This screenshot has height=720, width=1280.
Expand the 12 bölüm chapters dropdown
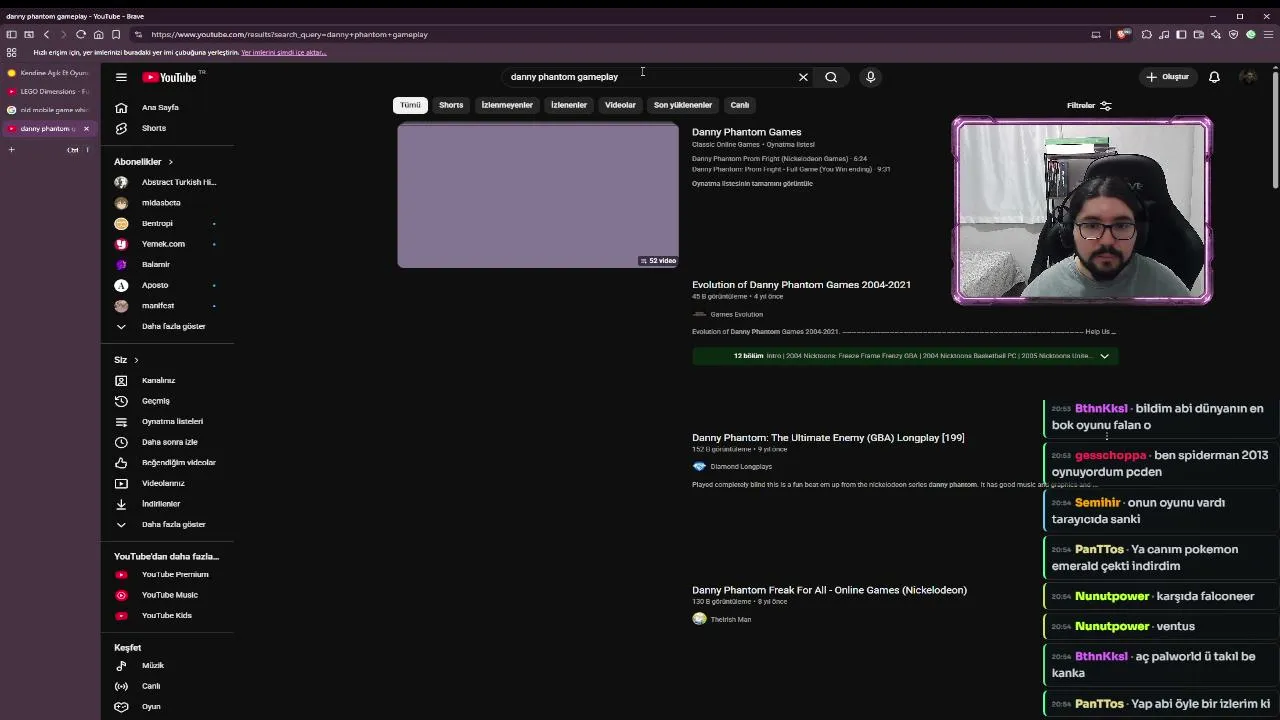coord(1104,356)
